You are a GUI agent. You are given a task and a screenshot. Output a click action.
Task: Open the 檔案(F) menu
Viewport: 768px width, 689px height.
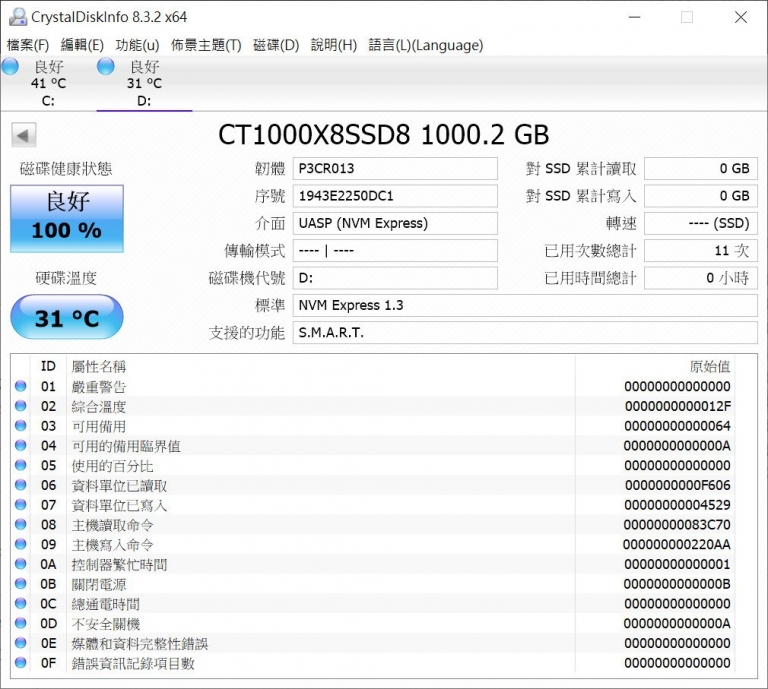click(28, 46)
